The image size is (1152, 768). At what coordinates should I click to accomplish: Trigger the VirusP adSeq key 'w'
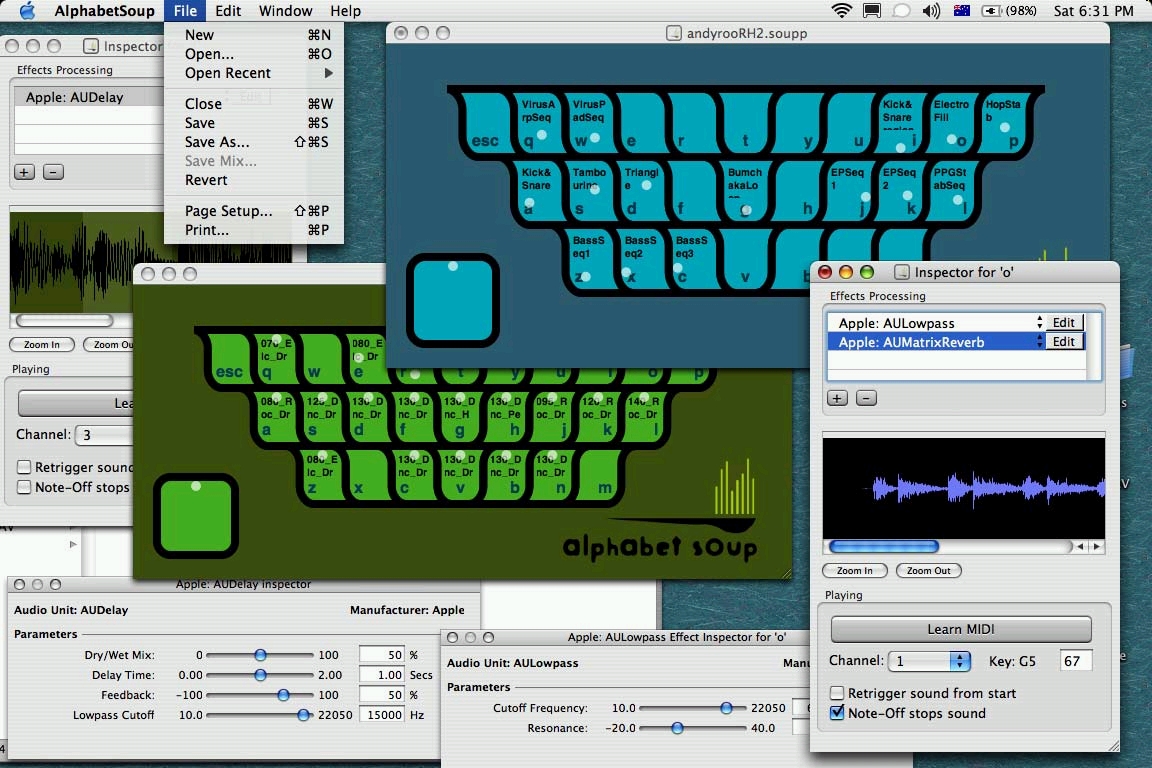tap(588, 123)
